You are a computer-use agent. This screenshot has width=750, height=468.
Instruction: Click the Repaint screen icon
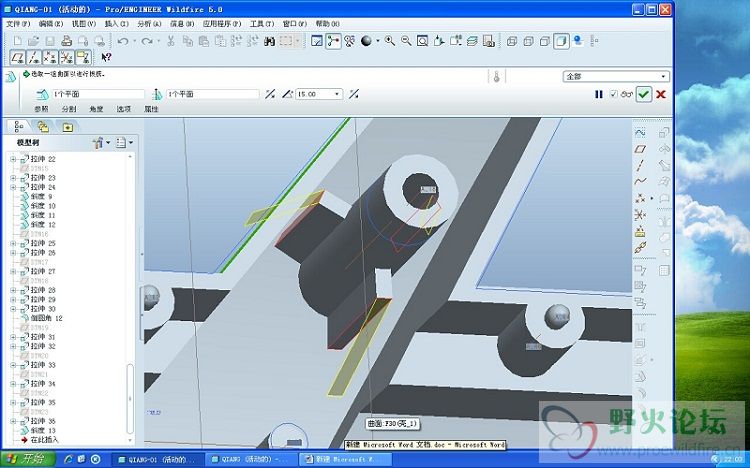317,41
